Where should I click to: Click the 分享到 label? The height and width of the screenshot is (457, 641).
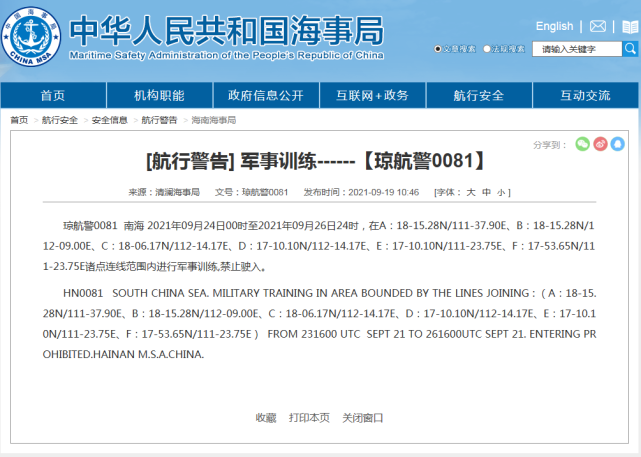click(x=550, y=145)
